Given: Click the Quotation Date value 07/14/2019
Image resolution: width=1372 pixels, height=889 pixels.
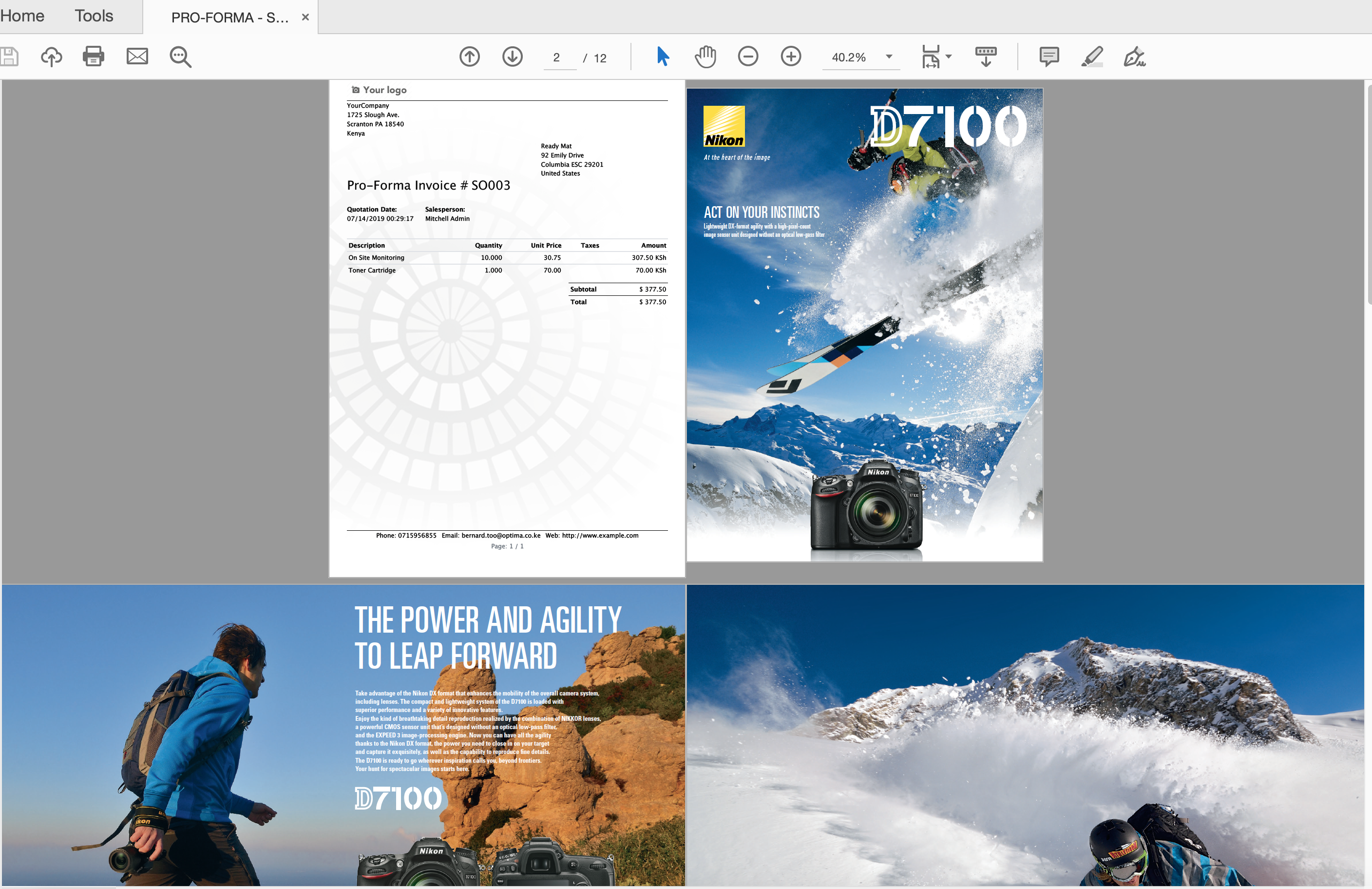Looking at the screenshot, I should tap(380, 218).
